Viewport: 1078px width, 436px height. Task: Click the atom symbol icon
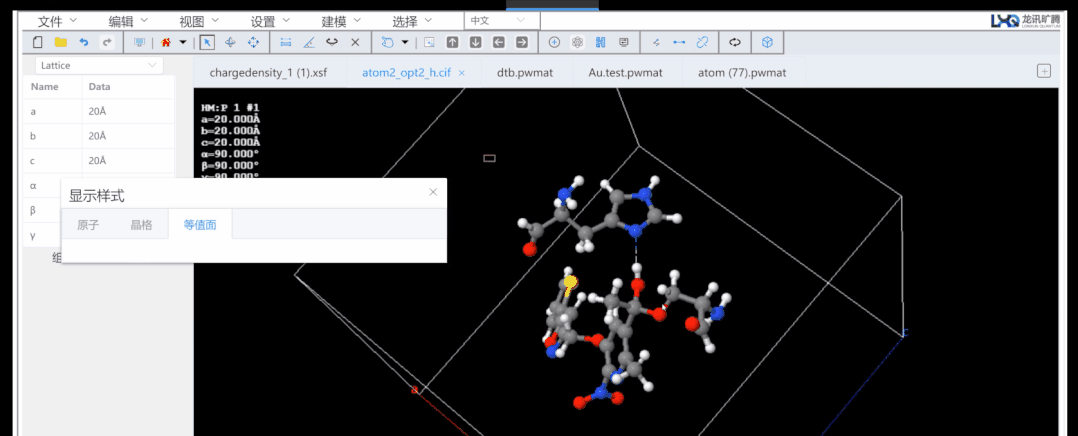[578, 43]
